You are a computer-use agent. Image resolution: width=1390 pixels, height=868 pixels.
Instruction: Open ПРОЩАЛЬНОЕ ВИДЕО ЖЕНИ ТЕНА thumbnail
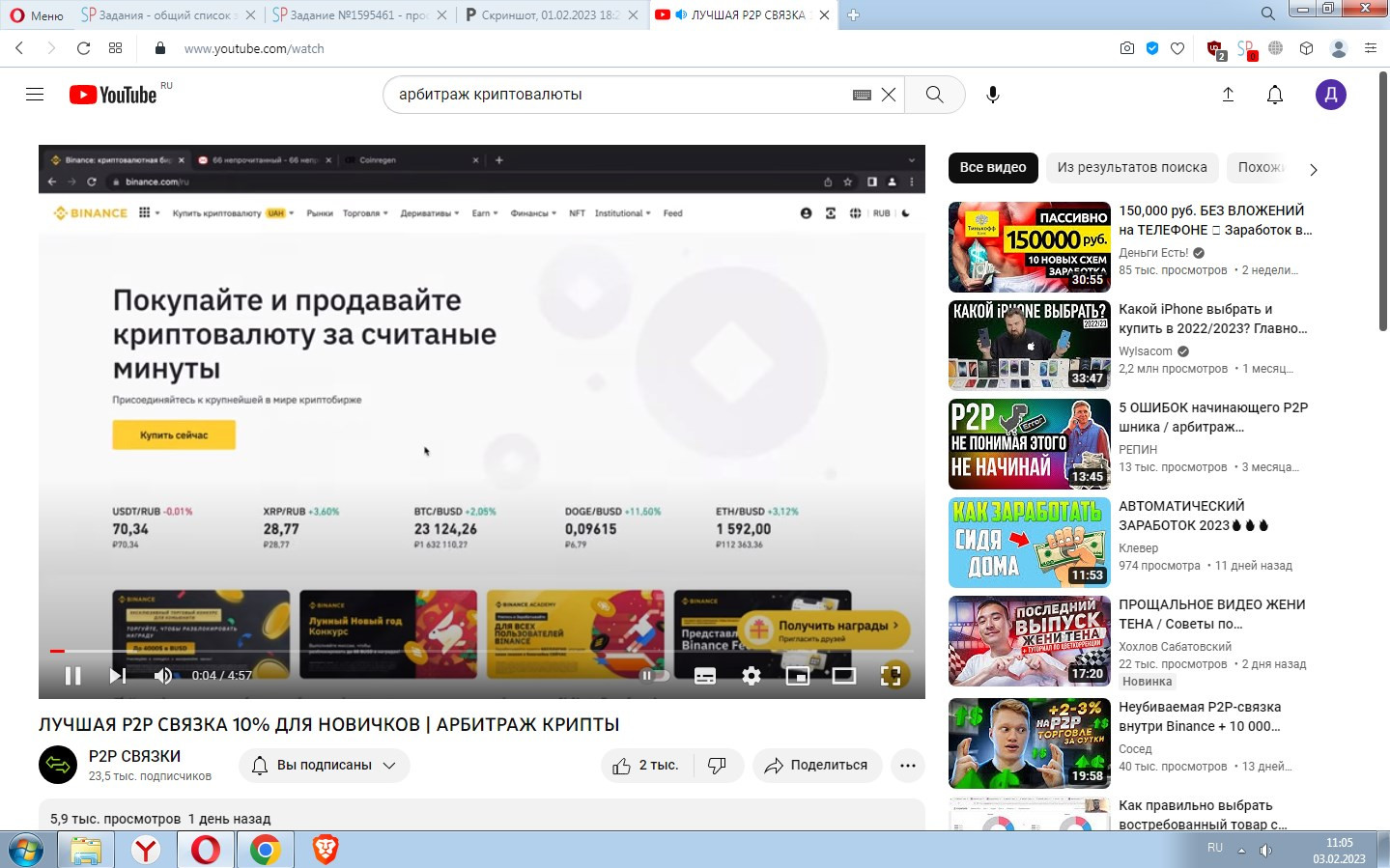tap(1030, 641)
